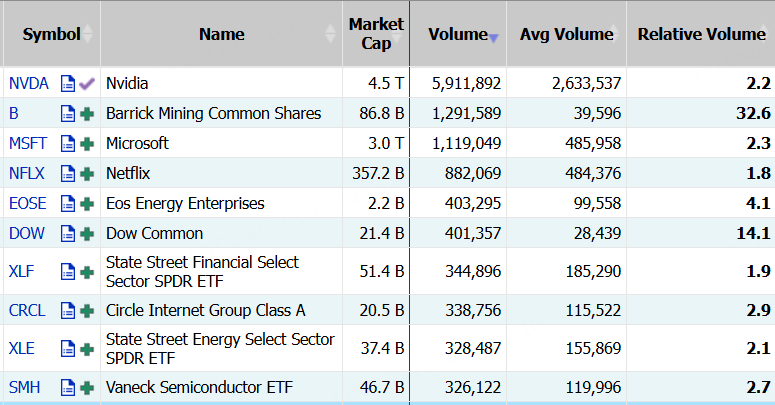The image size is (775, 405).
Task: Click the Volume column sort arrow
Action: click(493, 37)
